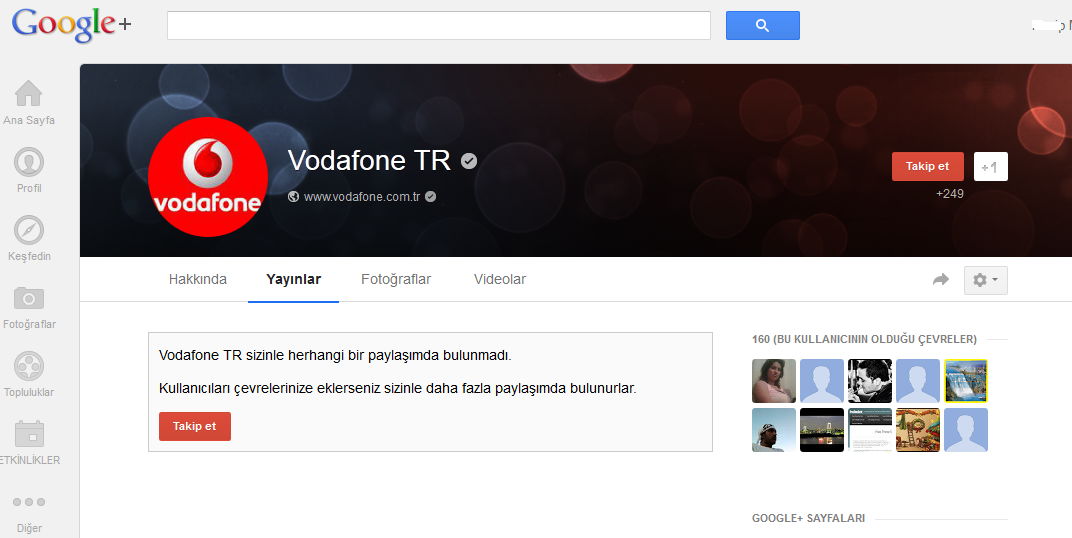Open night city skyline thumbnail
1072x538 pixels.
[x=822, y=430]
